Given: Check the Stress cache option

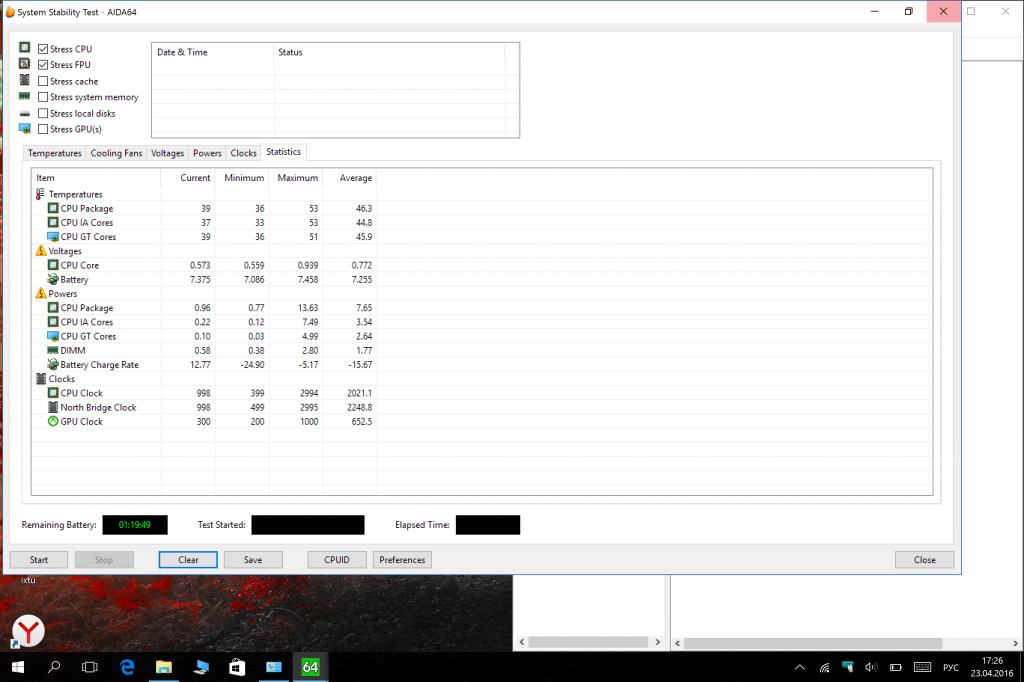Looking at the screenshot, I should [43, 81].
